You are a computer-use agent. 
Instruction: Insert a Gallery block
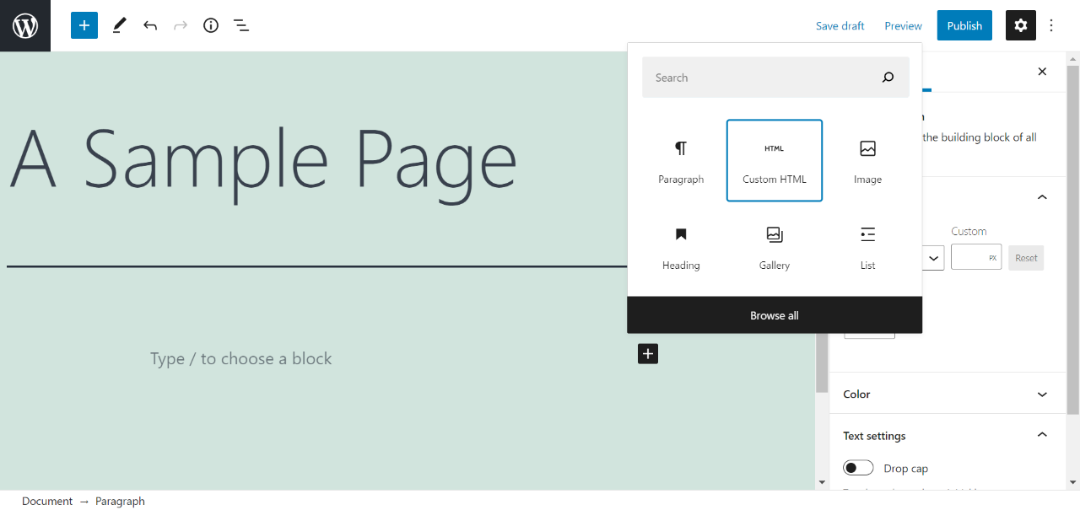[774, 246]
